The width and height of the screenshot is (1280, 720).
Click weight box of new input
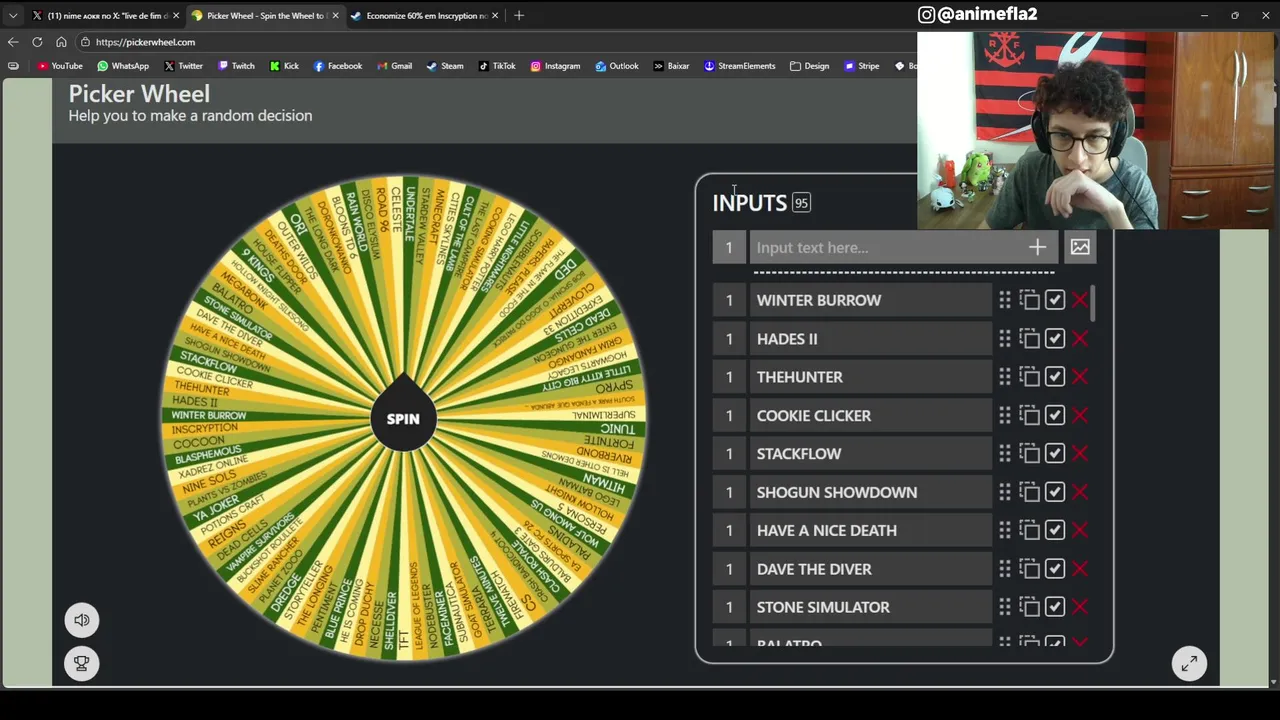tap(729, 247)
